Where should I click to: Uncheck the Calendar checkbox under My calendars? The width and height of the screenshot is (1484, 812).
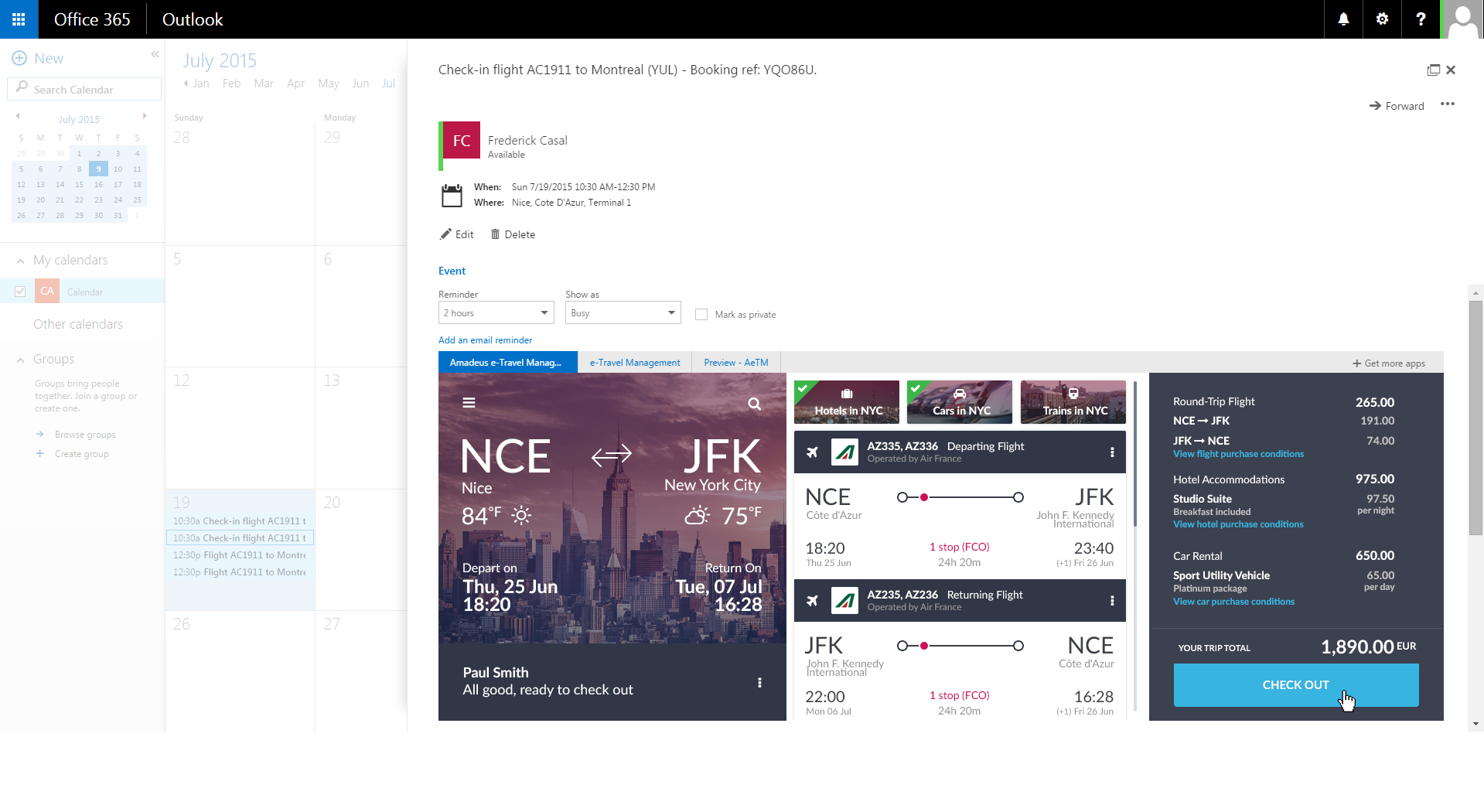tap(20, 292)
